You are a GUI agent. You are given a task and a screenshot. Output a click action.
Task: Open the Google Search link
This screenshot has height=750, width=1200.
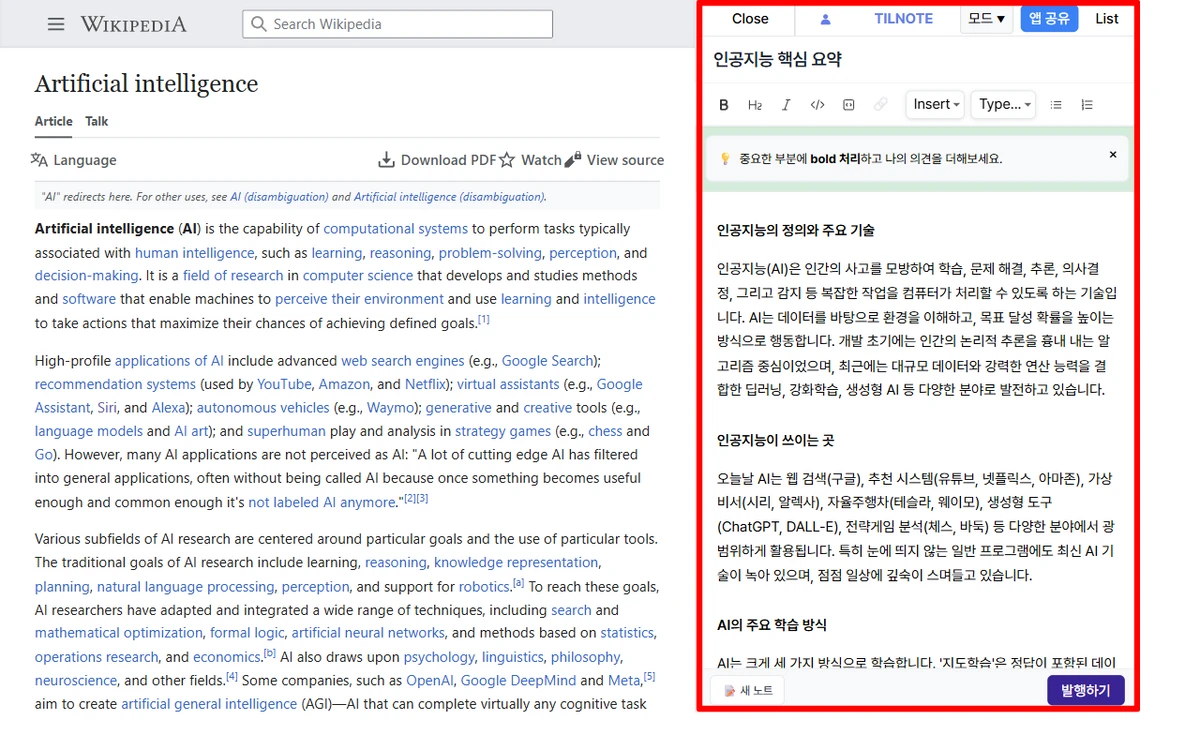click(x=548, y=361)
